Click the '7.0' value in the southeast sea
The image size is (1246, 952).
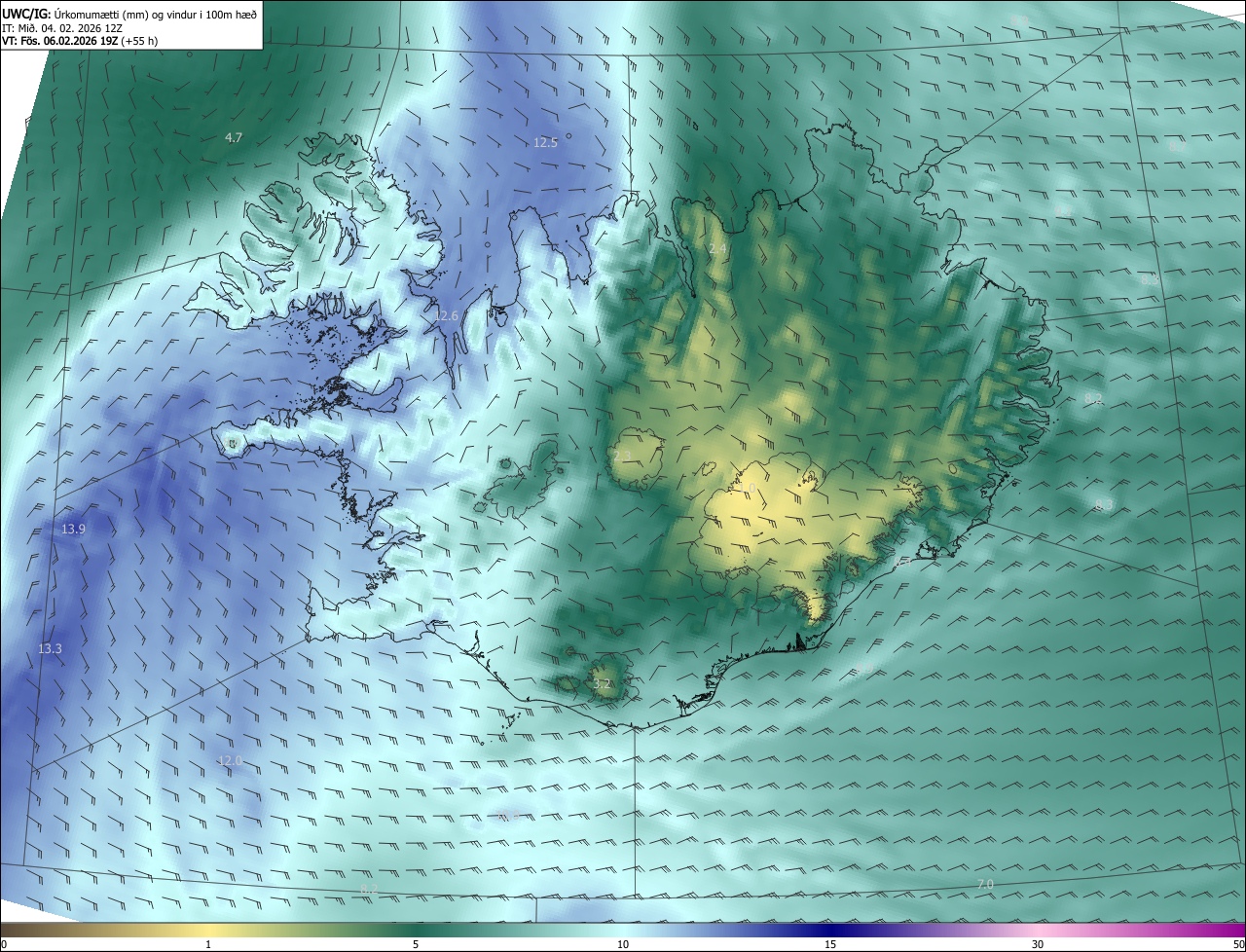point(985,884)
